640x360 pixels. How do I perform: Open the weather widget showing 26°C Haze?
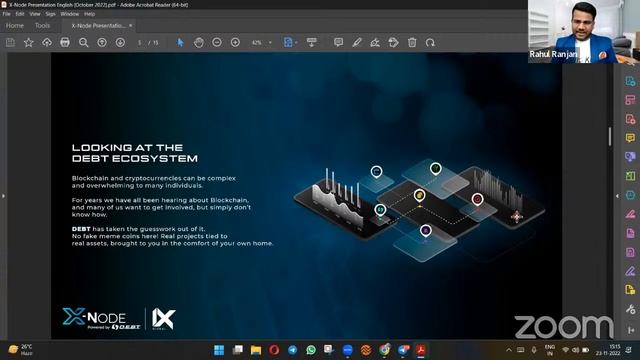click(20, 350)
